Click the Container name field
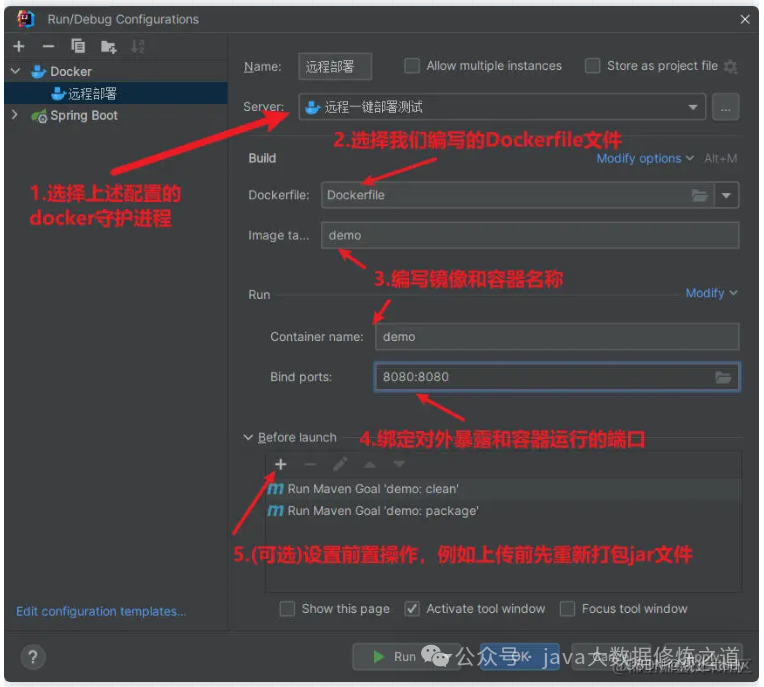Image resolution: width=764 pixels, height=687 pixels. tap(557, 337)
